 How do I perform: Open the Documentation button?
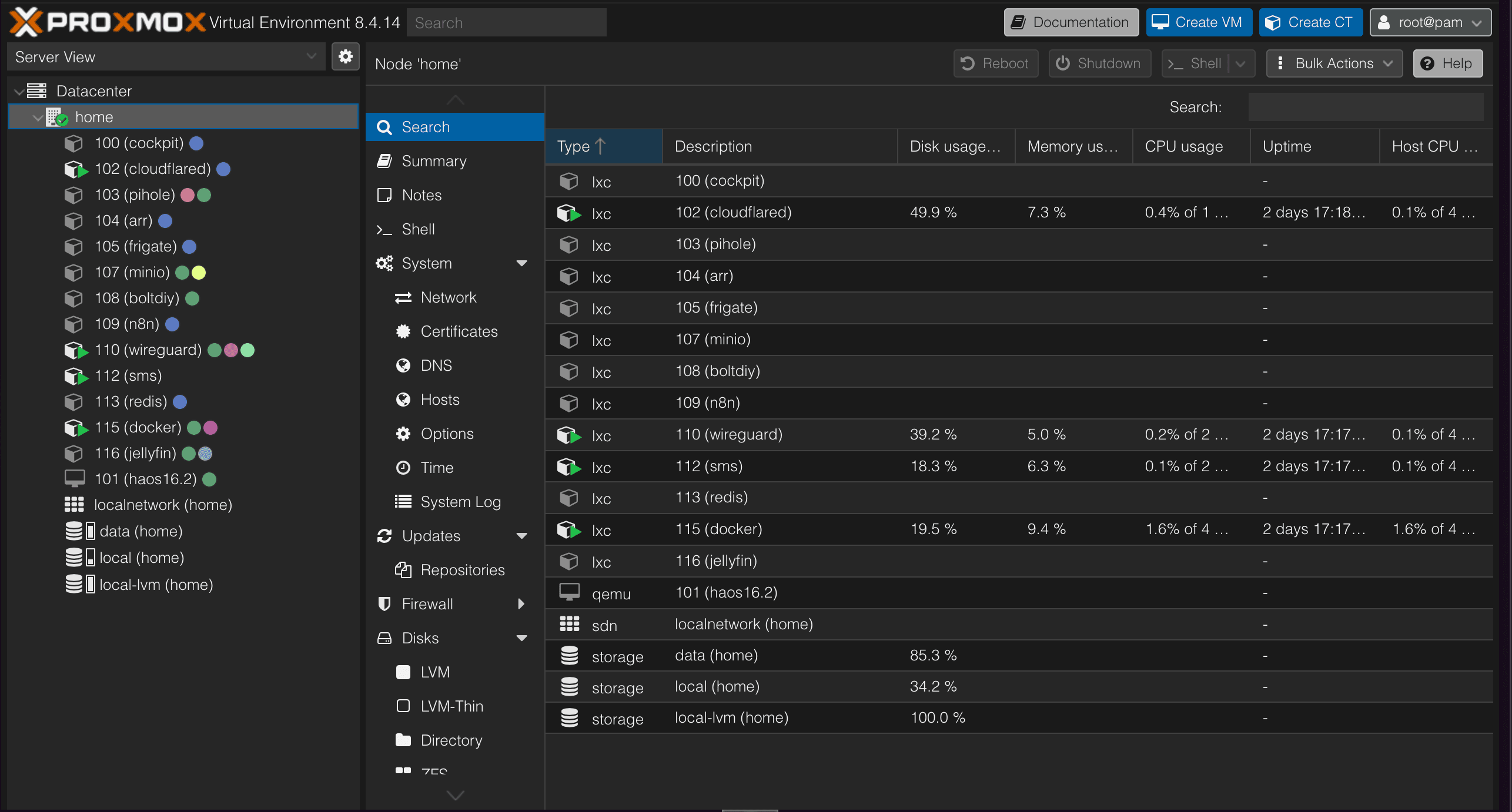click(x=1071, y=22)
